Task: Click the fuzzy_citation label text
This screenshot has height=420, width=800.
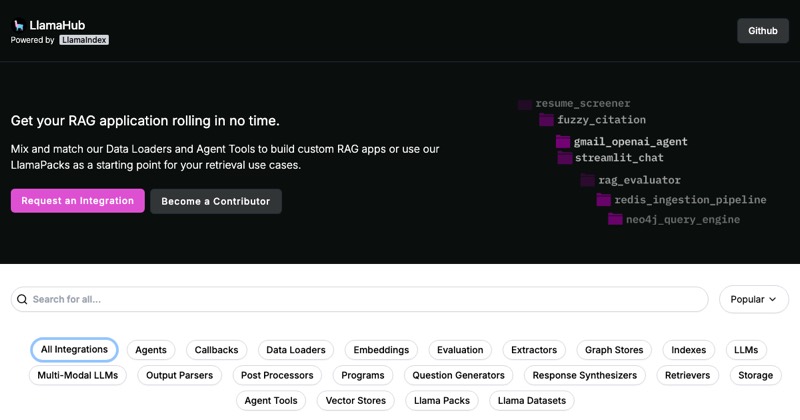Action: [602, 120]
